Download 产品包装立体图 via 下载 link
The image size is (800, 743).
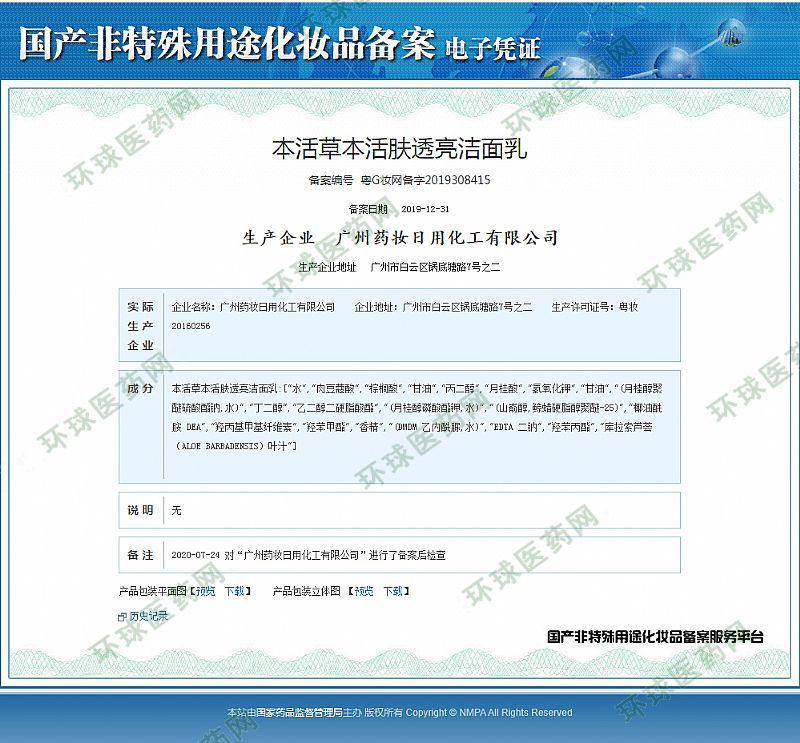(x=393, y=591)
